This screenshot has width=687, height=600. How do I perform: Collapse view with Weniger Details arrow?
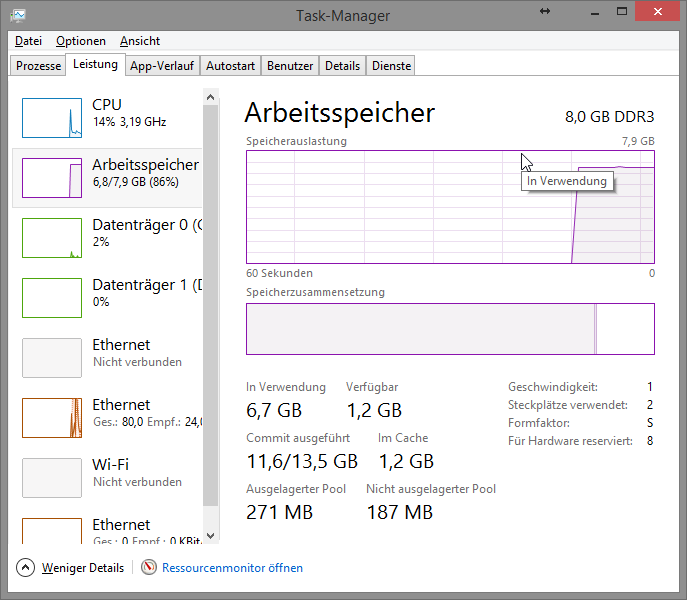25,568
